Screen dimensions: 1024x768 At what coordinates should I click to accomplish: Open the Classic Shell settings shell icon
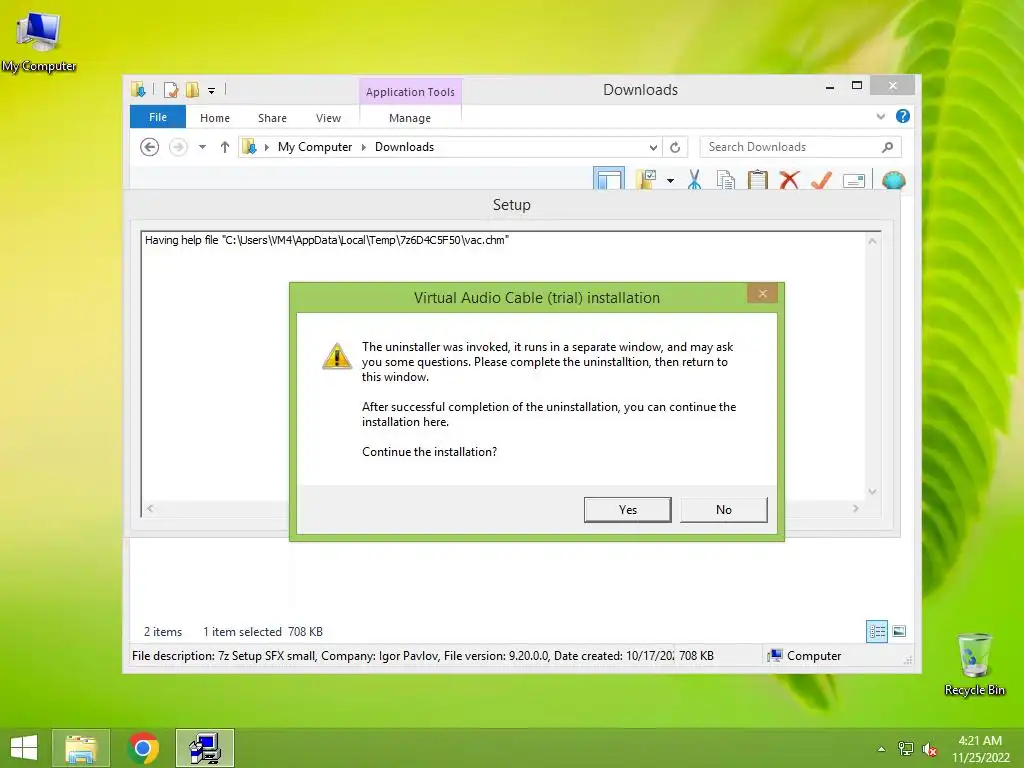click(x=893, y=180)
